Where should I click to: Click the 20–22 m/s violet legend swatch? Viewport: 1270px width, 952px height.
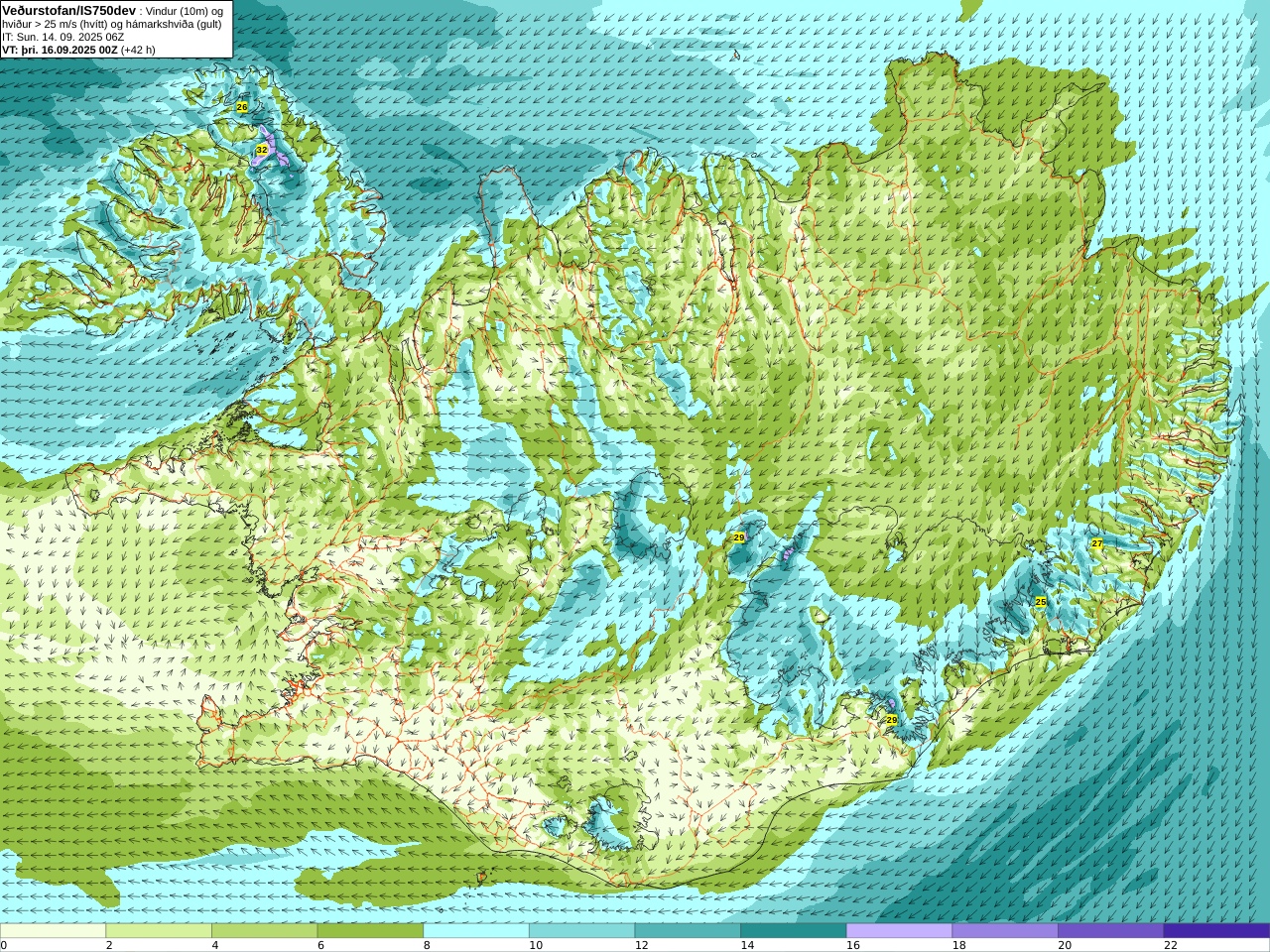tap(1111, 931)
